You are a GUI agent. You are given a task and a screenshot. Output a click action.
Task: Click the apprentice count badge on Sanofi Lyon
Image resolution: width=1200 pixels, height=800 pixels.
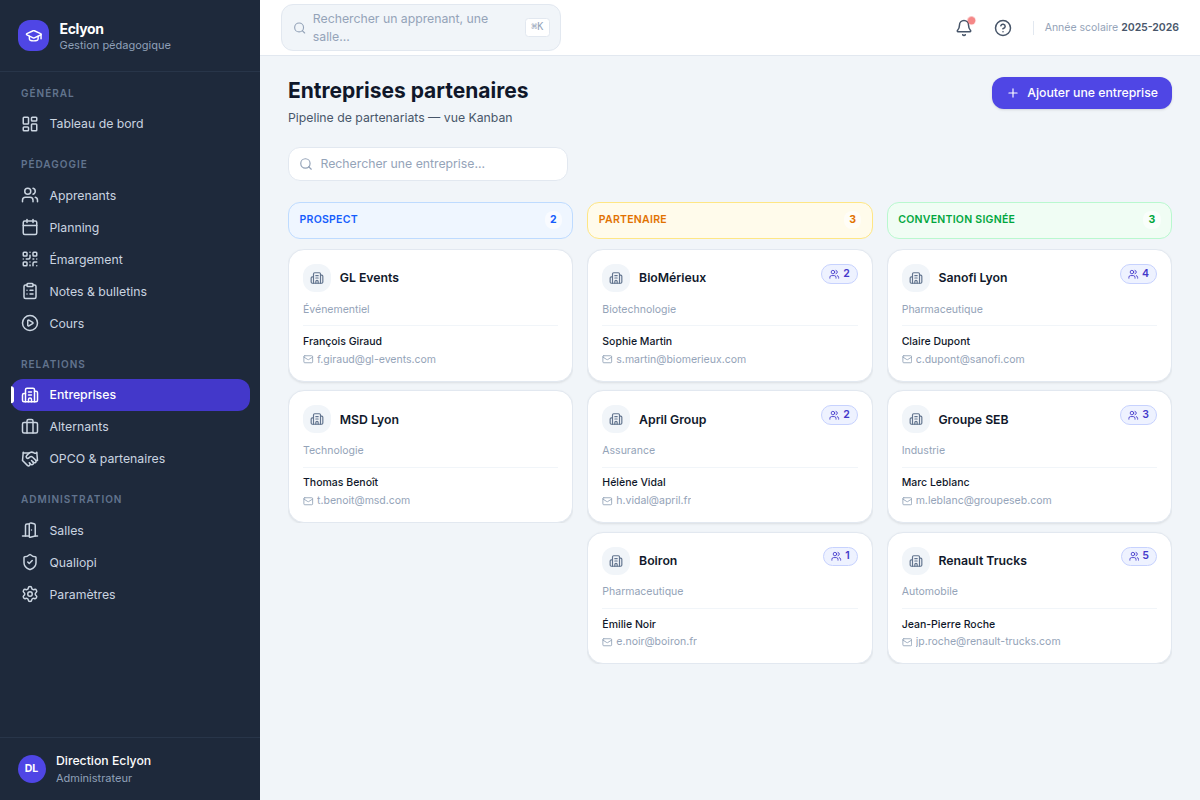(x=1138, y=274)
